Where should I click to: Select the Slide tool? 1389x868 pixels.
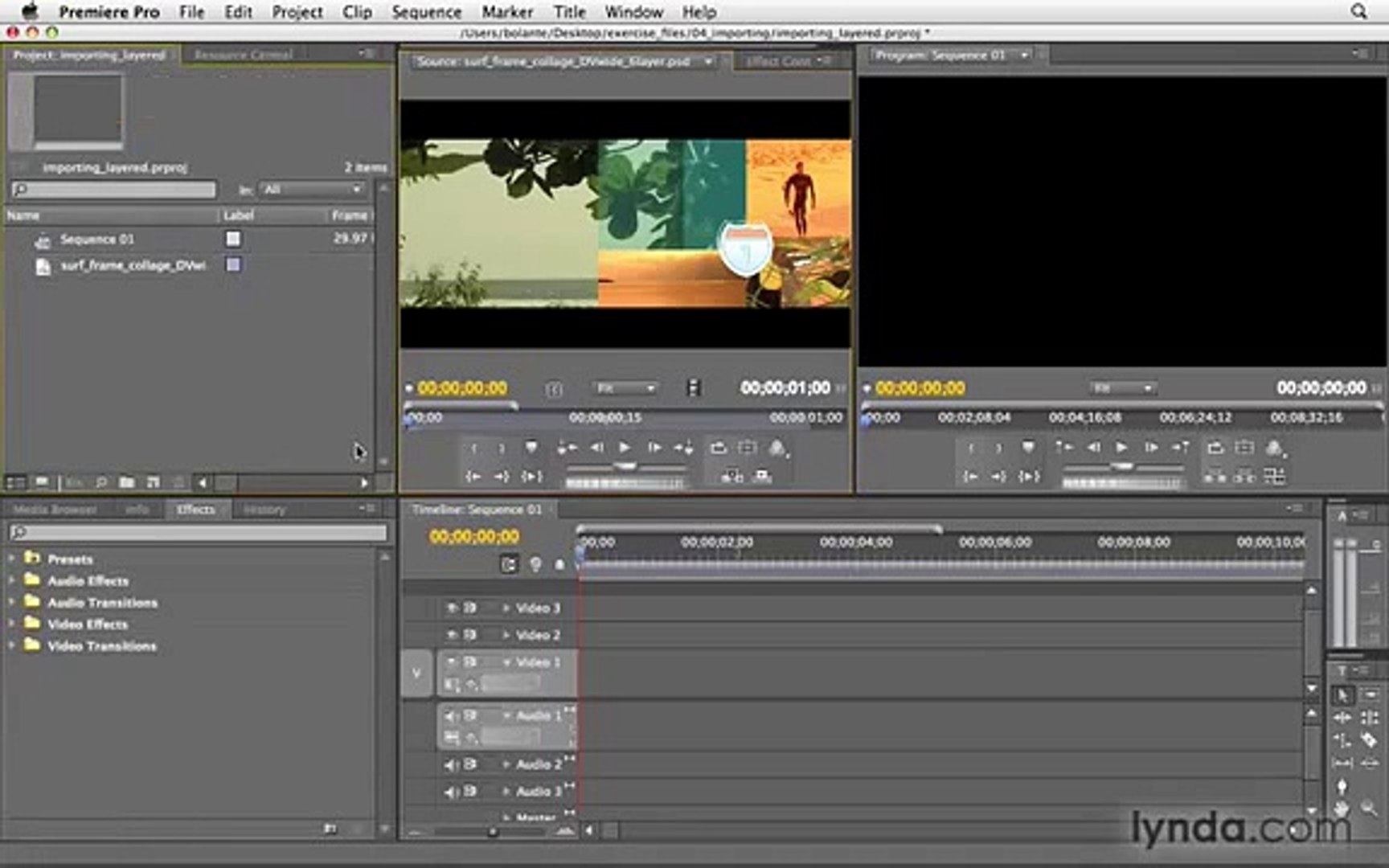(1371, 763)
